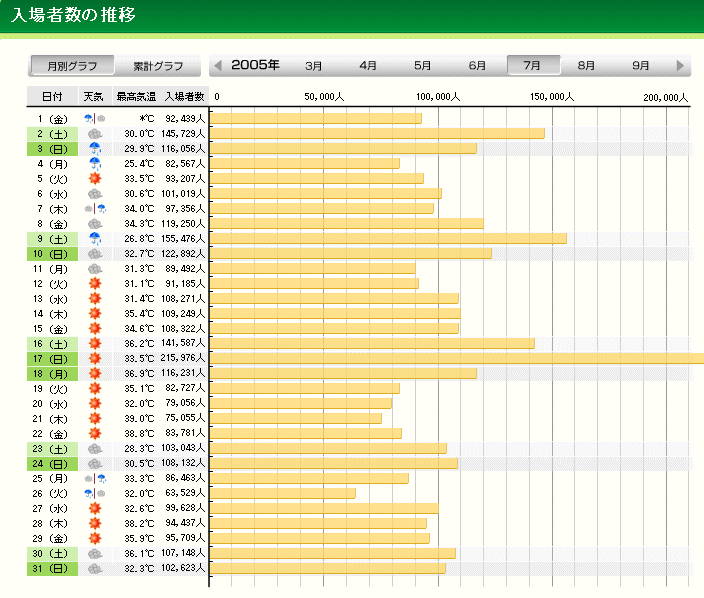Image resolution: width=704 pixels, height=598 pixels.
Task: Switch to the 月別グラフ monthly graph view
Action: (71, 66)
